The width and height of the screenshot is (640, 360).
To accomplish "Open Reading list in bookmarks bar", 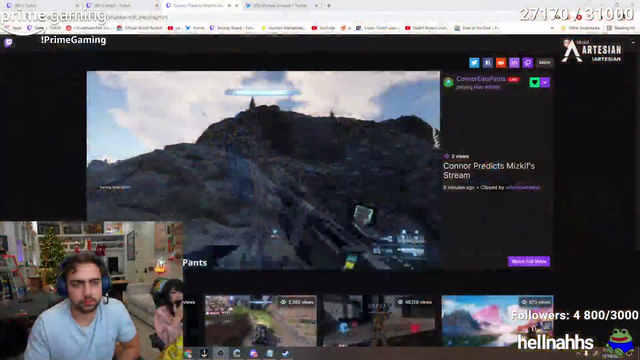I will point(621,28).
